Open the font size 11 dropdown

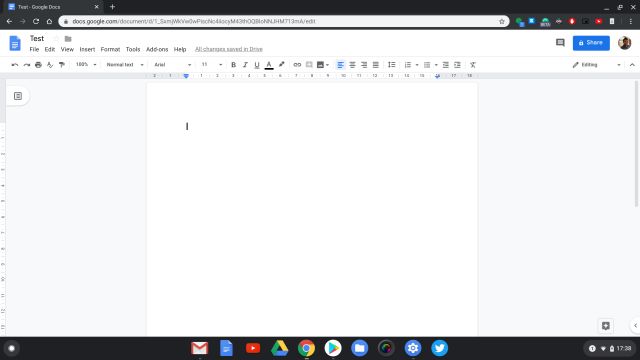[211, 64]
